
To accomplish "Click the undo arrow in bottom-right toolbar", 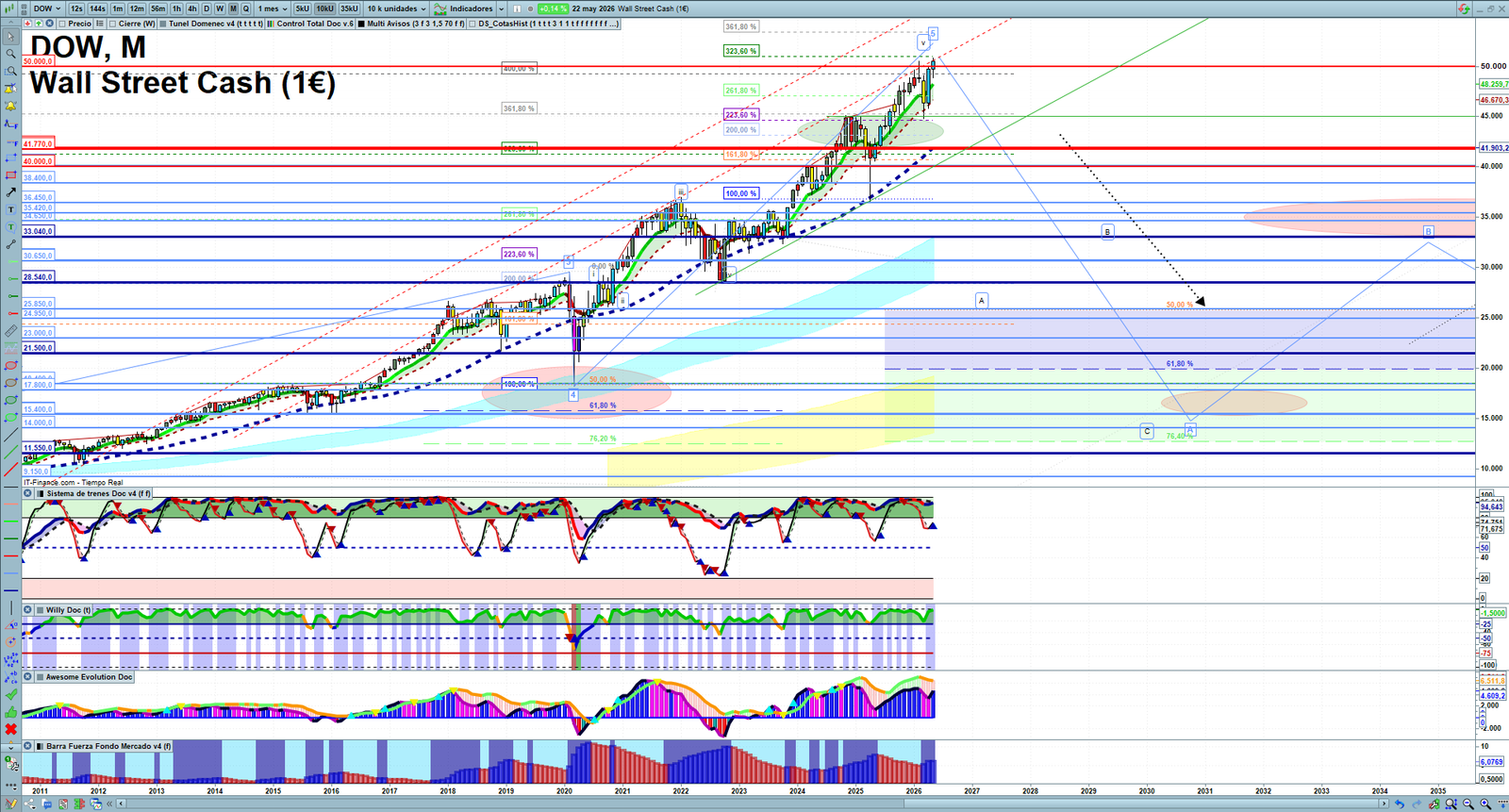I will [x=1400, y=804].
